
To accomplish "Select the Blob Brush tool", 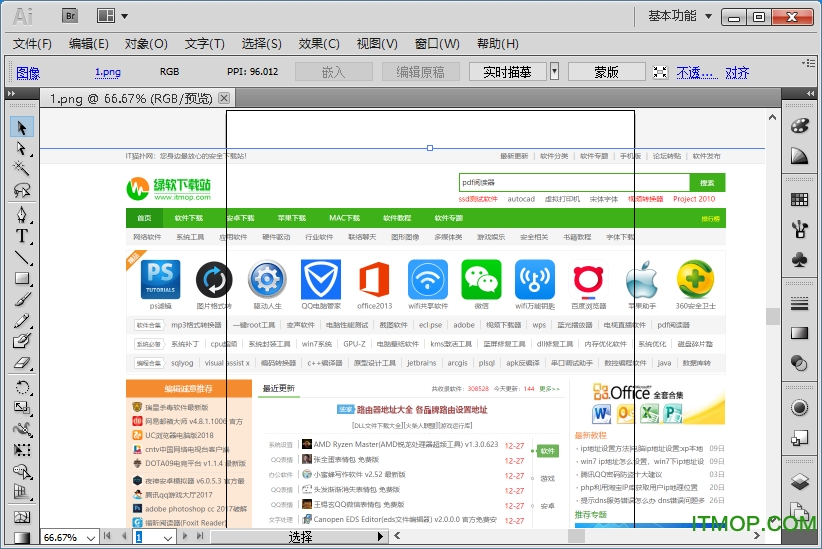I will click(21, 341).
